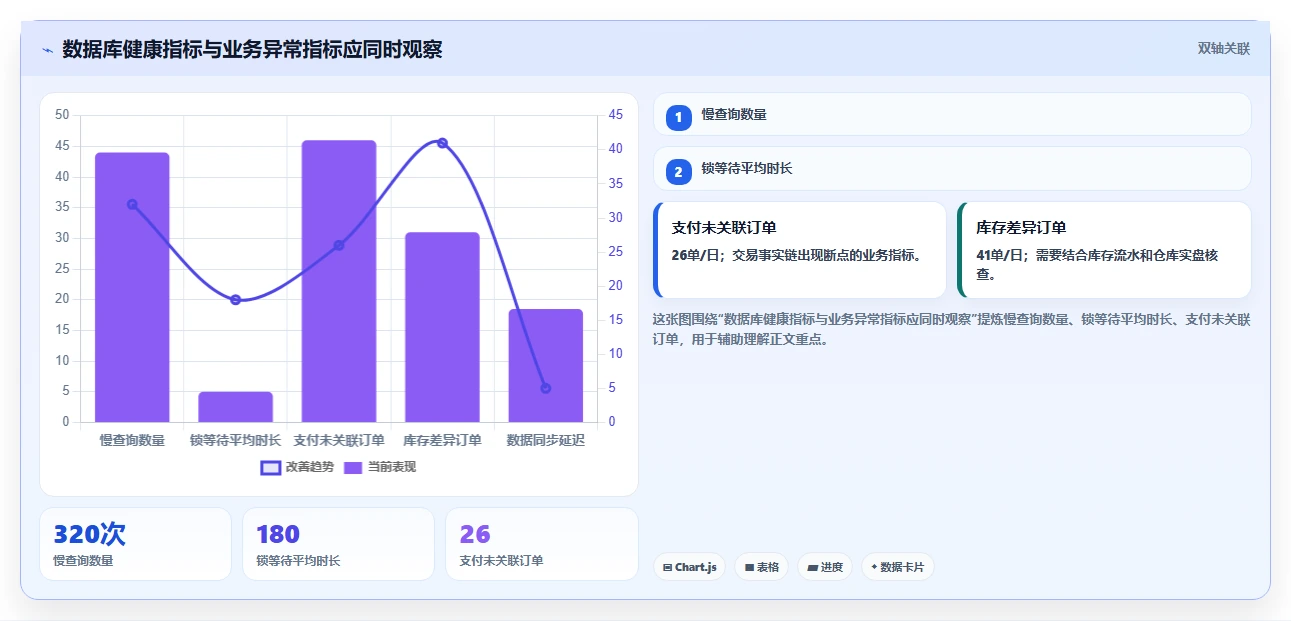Click the trend line point over 支付未关联订单
Image resolution: width=1291 pixels, height=621 pixels.
point(339,245)
